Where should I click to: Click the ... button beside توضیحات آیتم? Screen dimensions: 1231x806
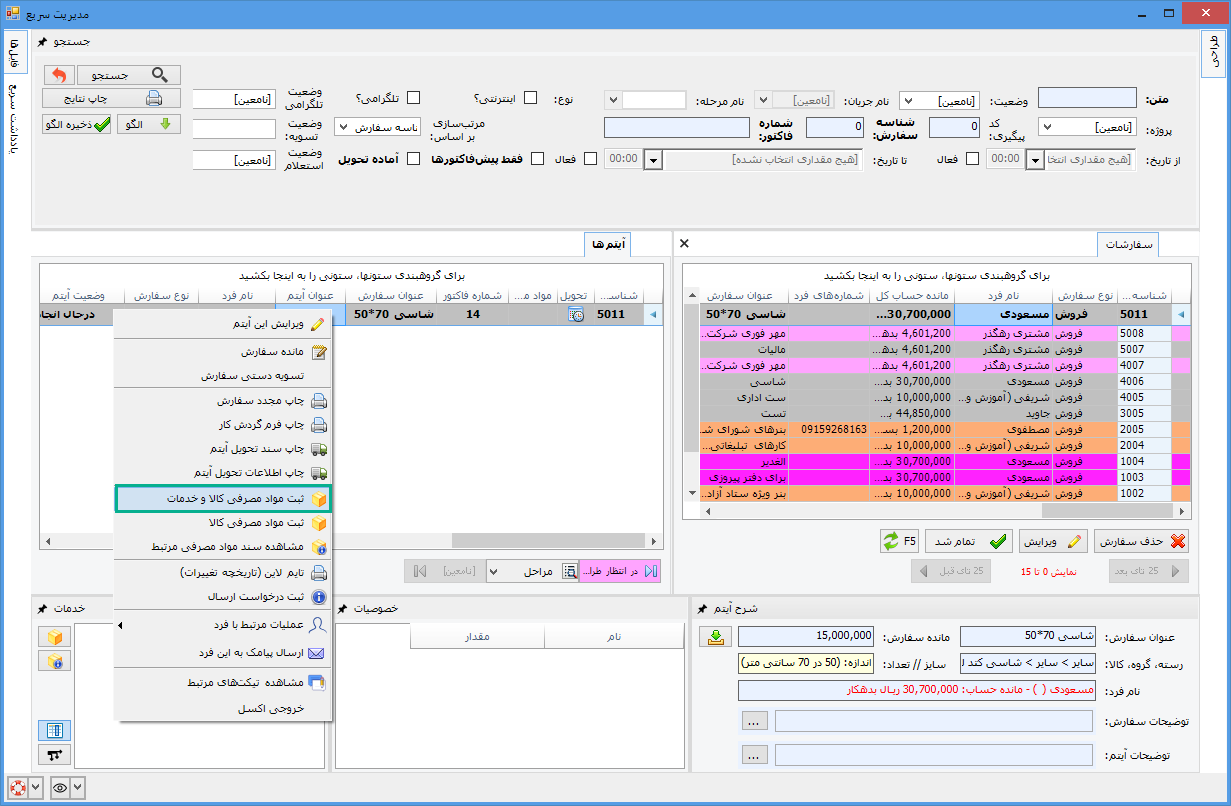[756, 754]
